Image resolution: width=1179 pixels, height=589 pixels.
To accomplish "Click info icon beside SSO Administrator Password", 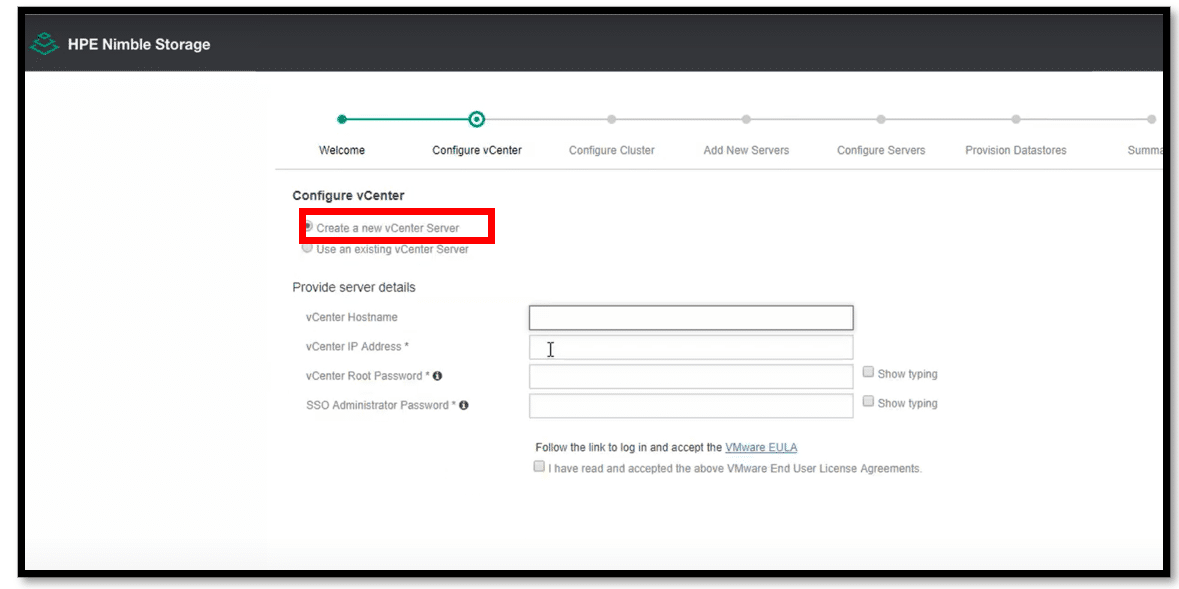I will [x=464, y=405].
